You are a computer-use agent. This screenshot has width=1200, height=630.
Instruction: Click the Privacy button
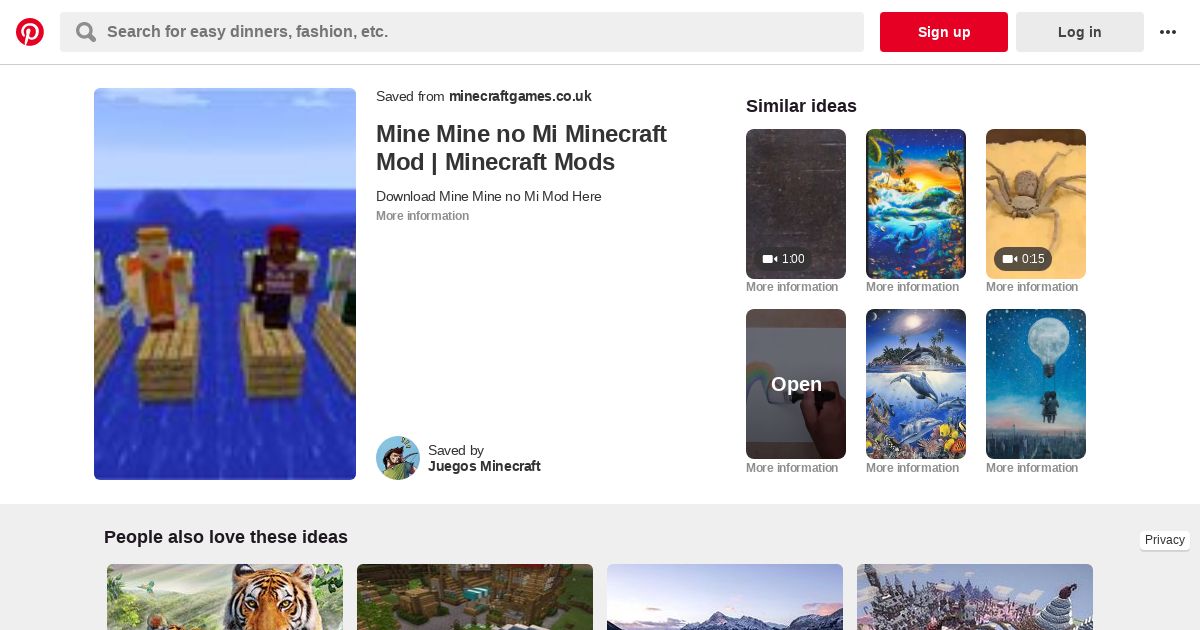click(x=1165, y=540)
